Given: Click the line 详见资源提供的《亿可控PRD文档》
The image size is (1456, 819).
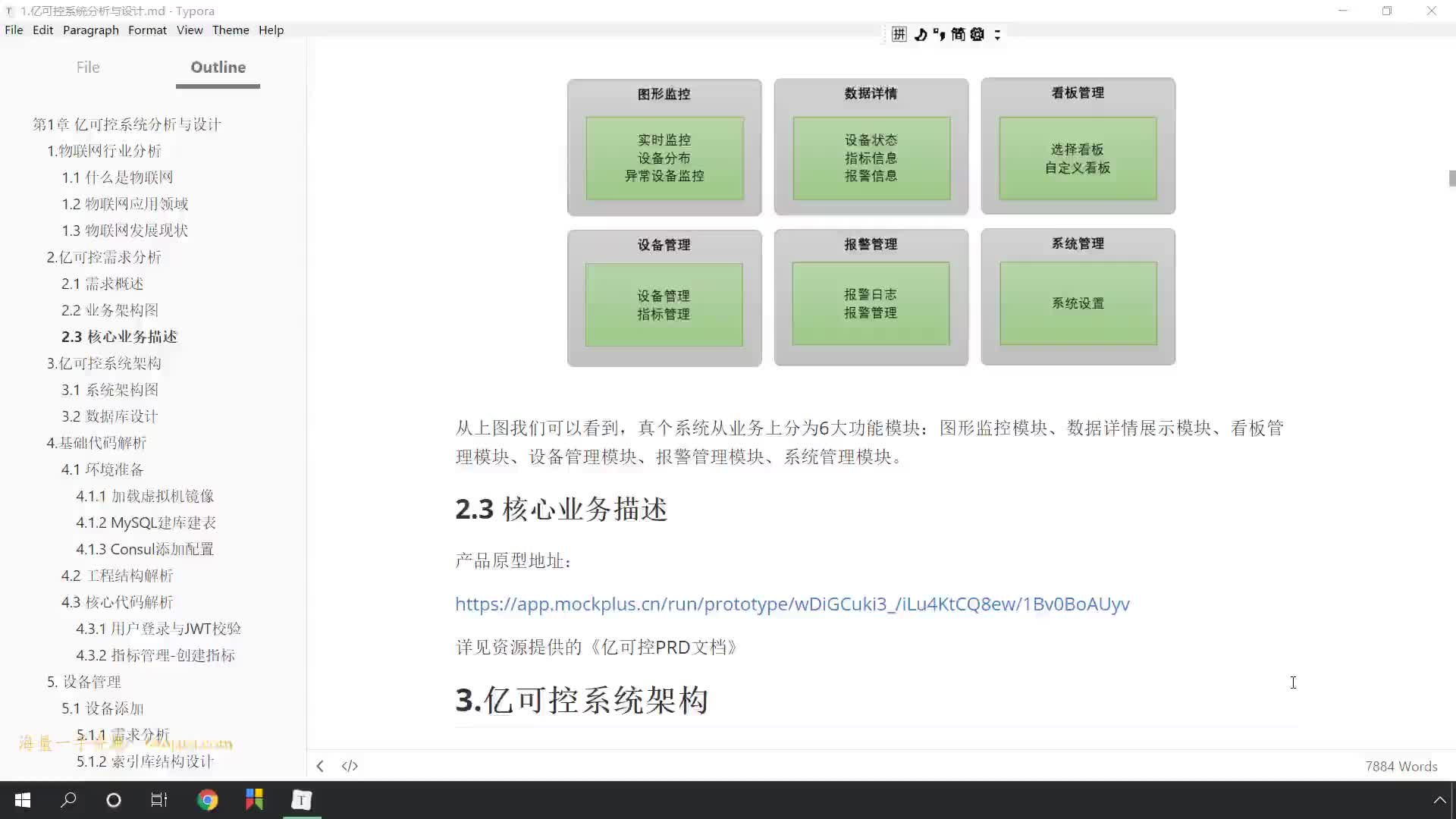Looking at the screenshot, I should (x=596, y=647).
